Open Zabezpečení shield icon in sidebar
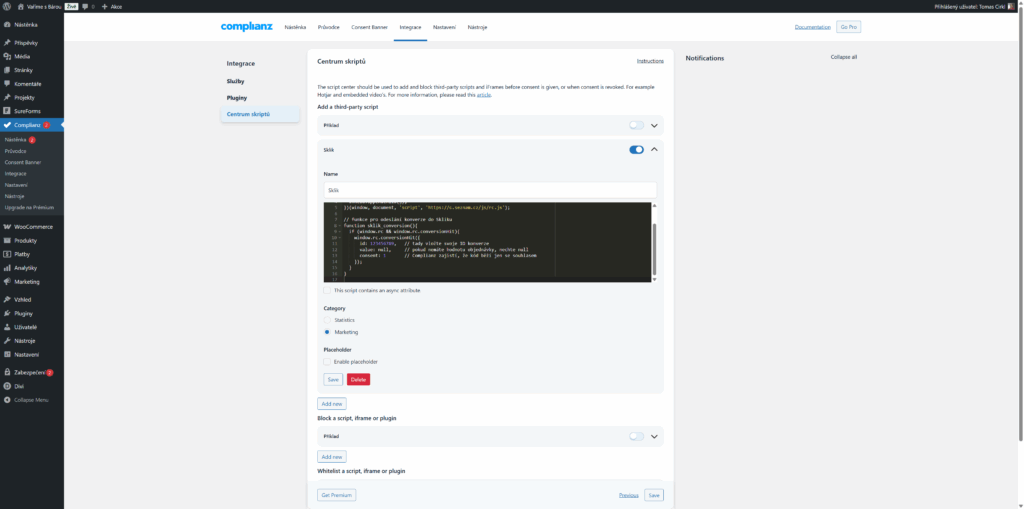 coord(8,372)
